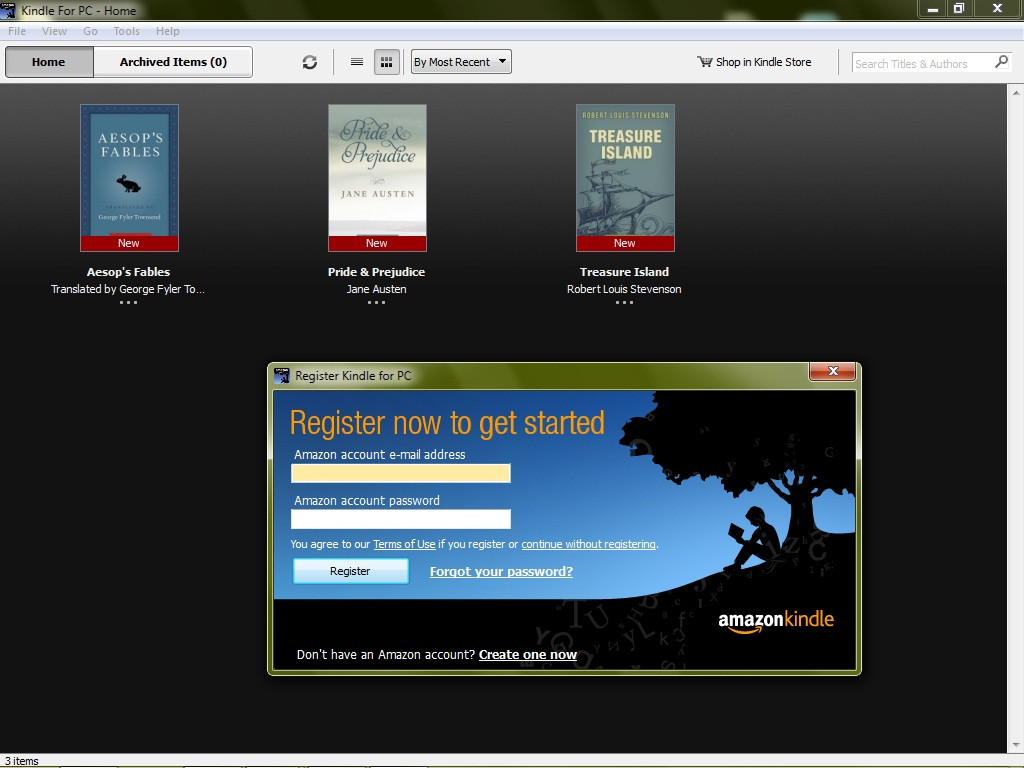The height and width of the screenshot is (768, 1024).
Task: Minimize the Kindle for PC window
Action: pyautogui.click(x=933, y=9)
